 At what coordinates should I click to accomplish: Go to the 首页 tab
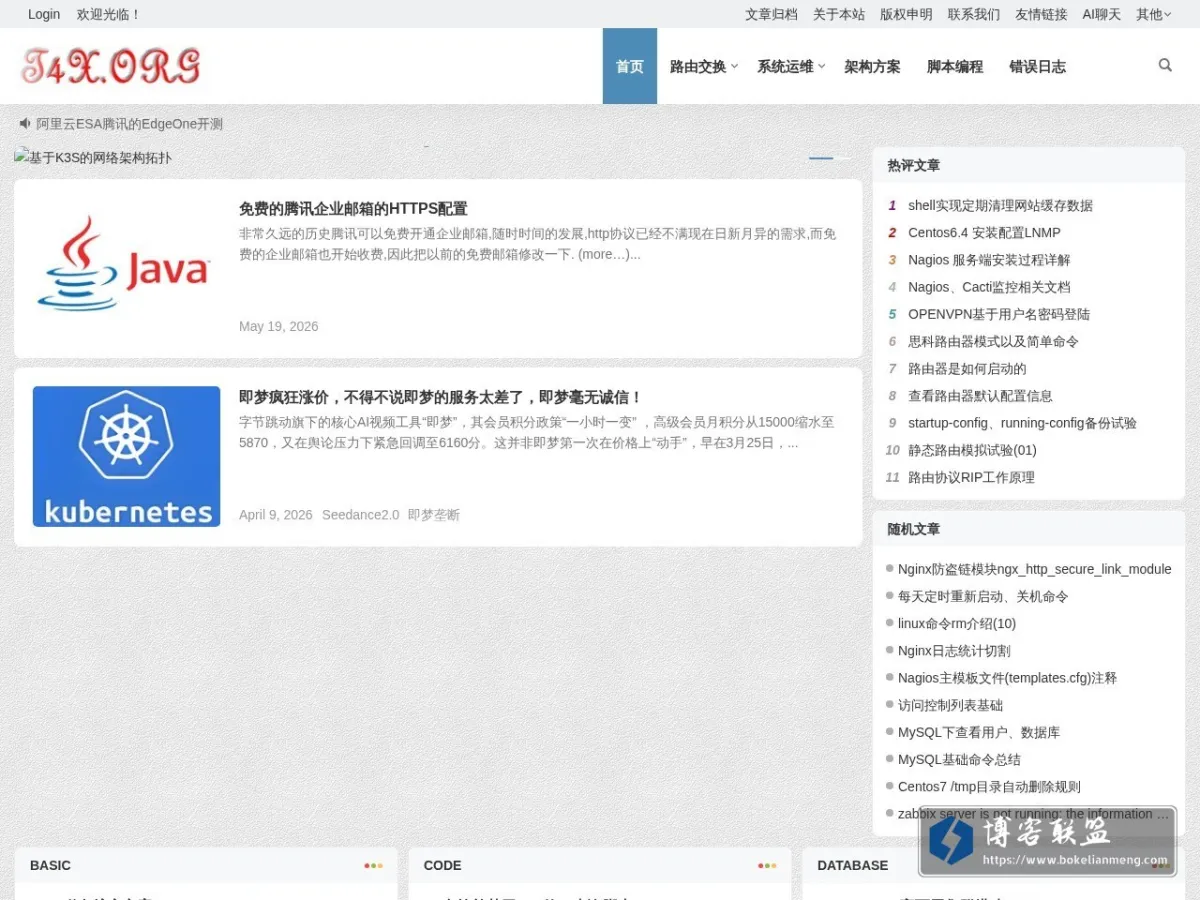click(x=630, y=66)
